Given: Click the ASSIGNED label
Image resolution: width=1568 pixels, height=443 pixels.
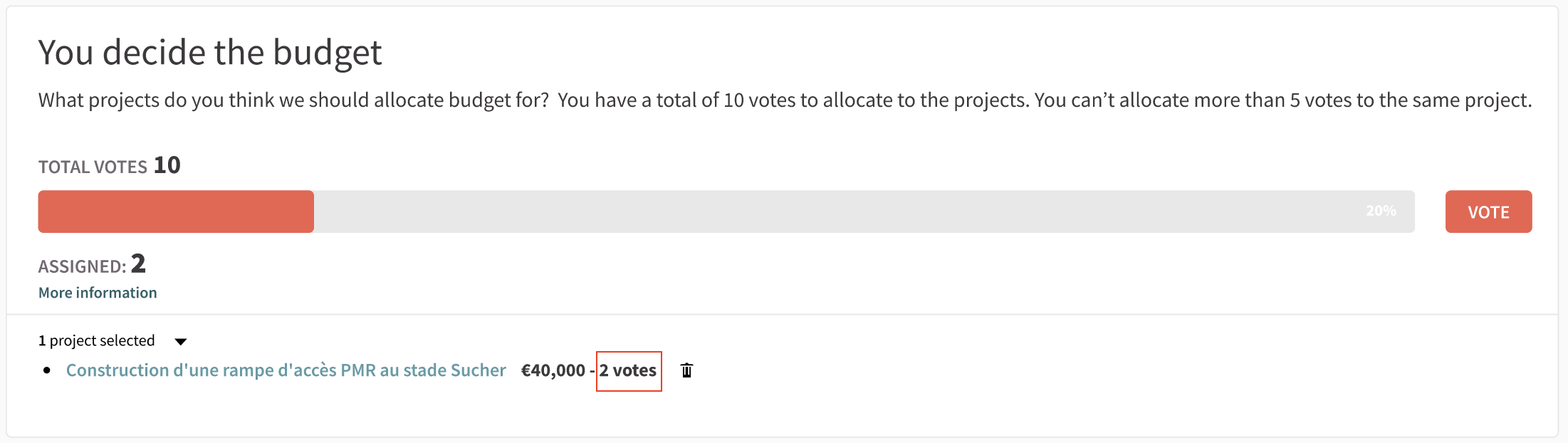Looking at the screenshot, I should 82,266.
